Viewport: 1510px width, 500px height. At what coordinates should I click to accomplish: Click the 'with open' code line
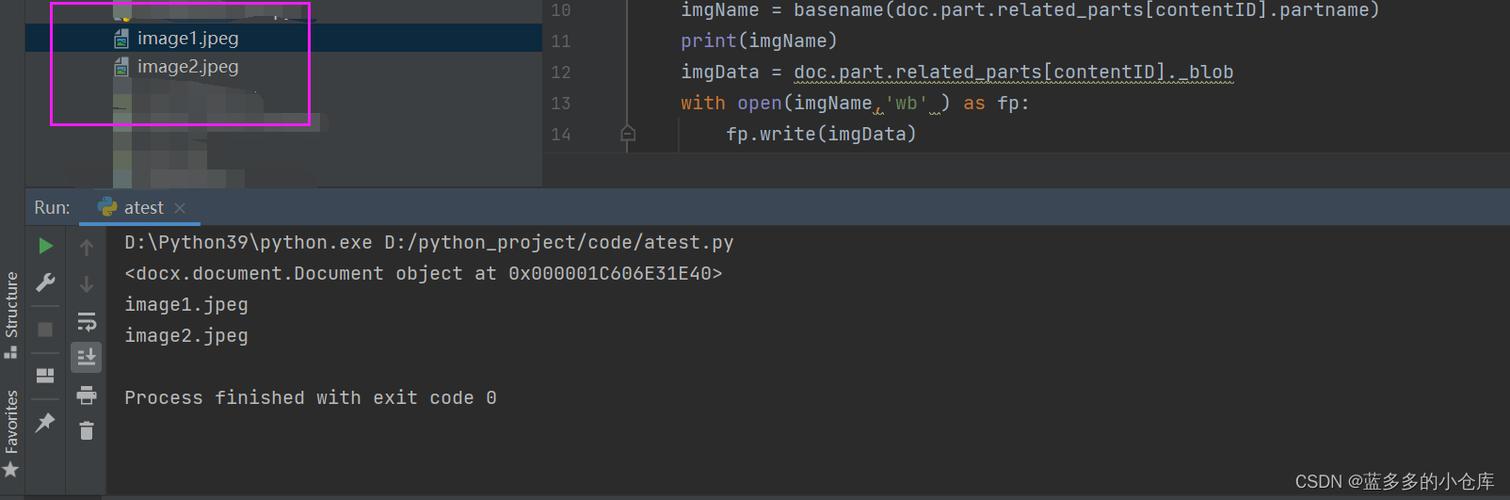855,103
